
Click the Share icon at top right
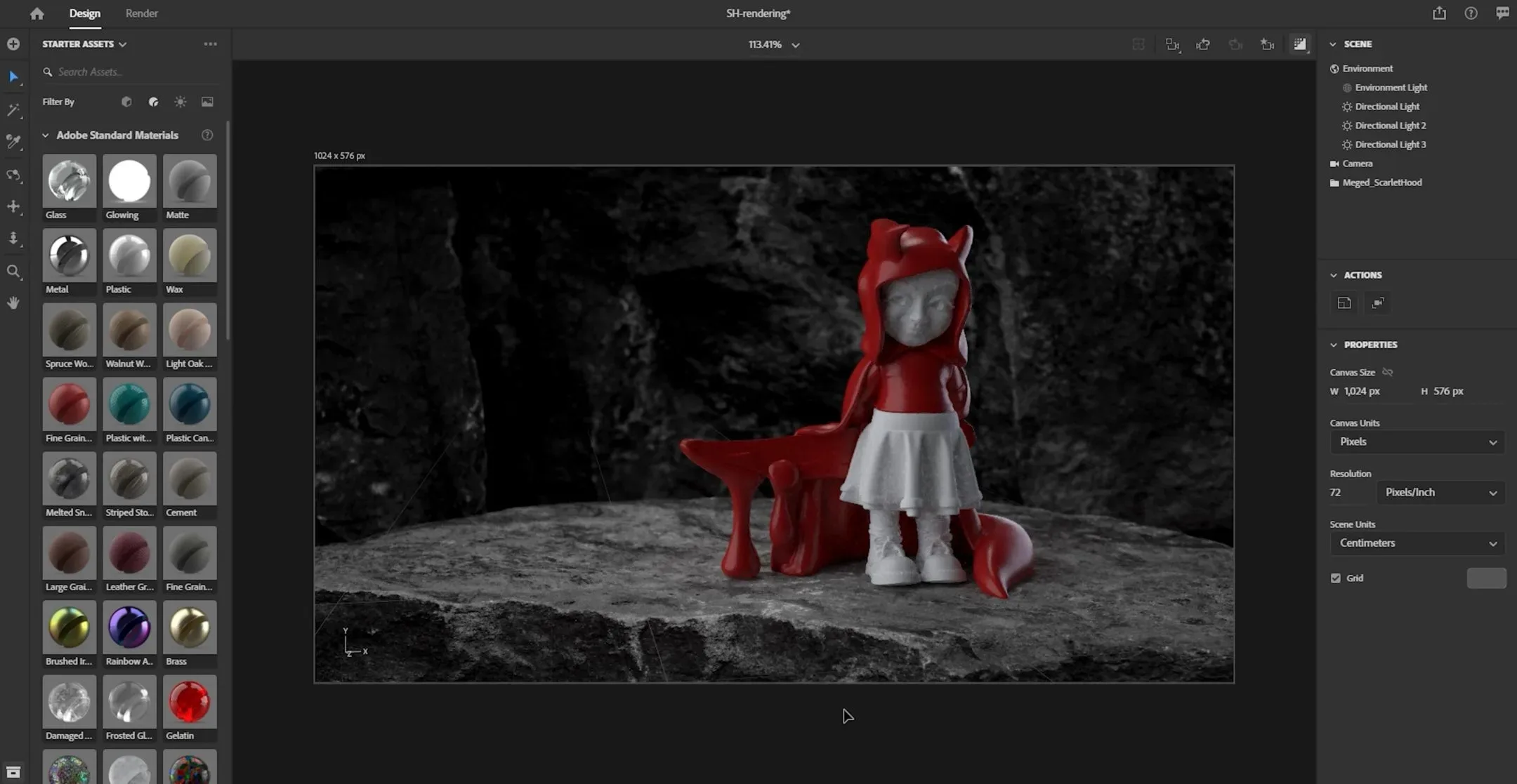pyautogui.click(x=1439, y=13)
